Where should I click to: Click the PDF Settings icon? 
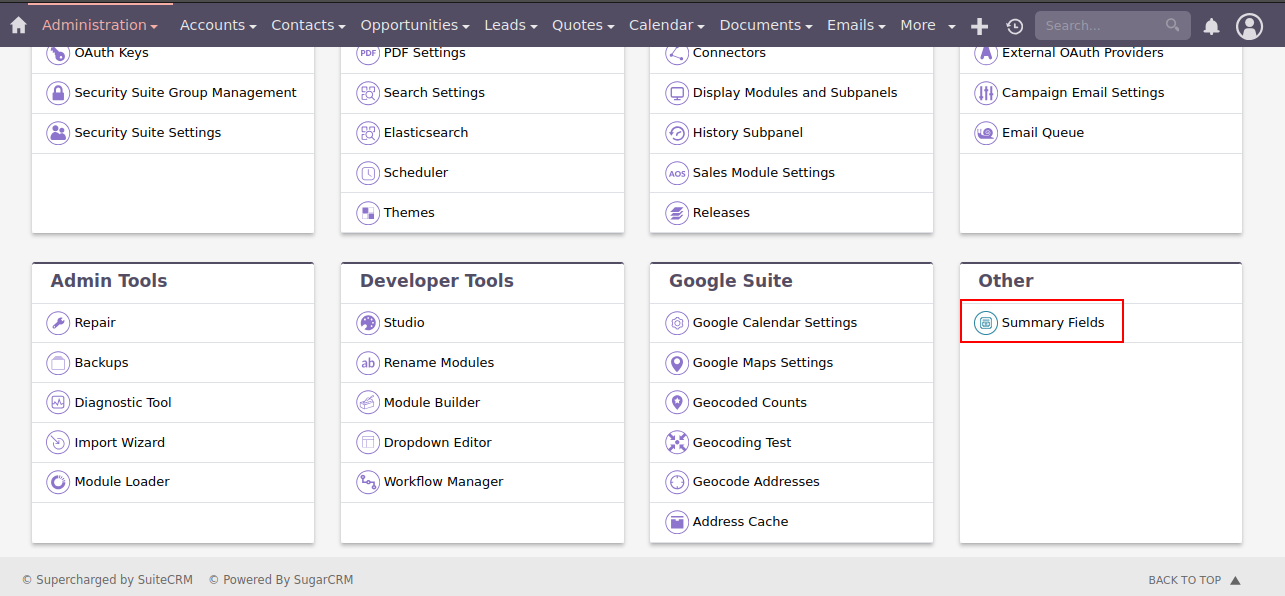click(x=368, y=53)
